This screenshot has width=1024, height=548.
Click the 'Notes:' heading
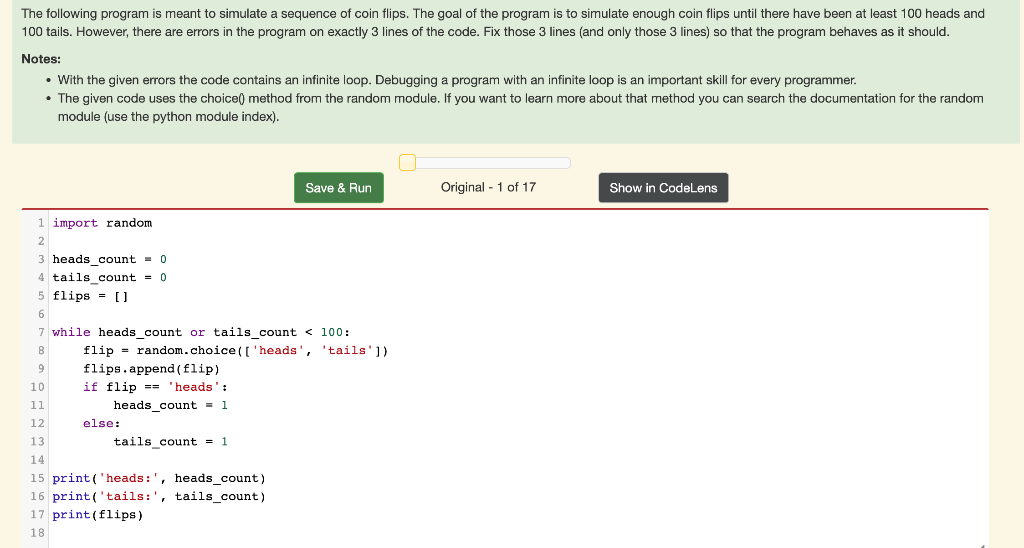(41, 59)
